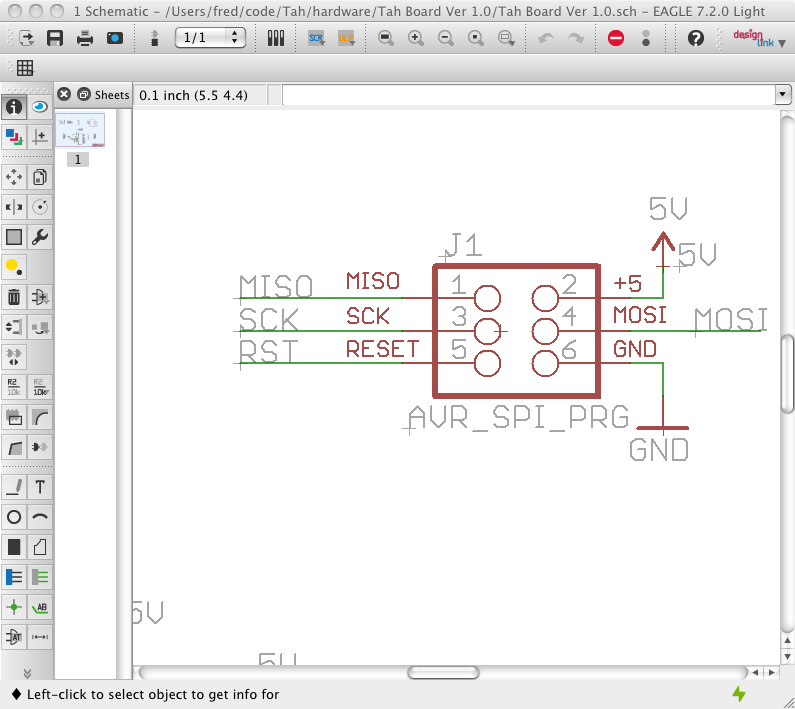Expand the command line history dropdown
This screenshot has width=795, height=709.
783,94
